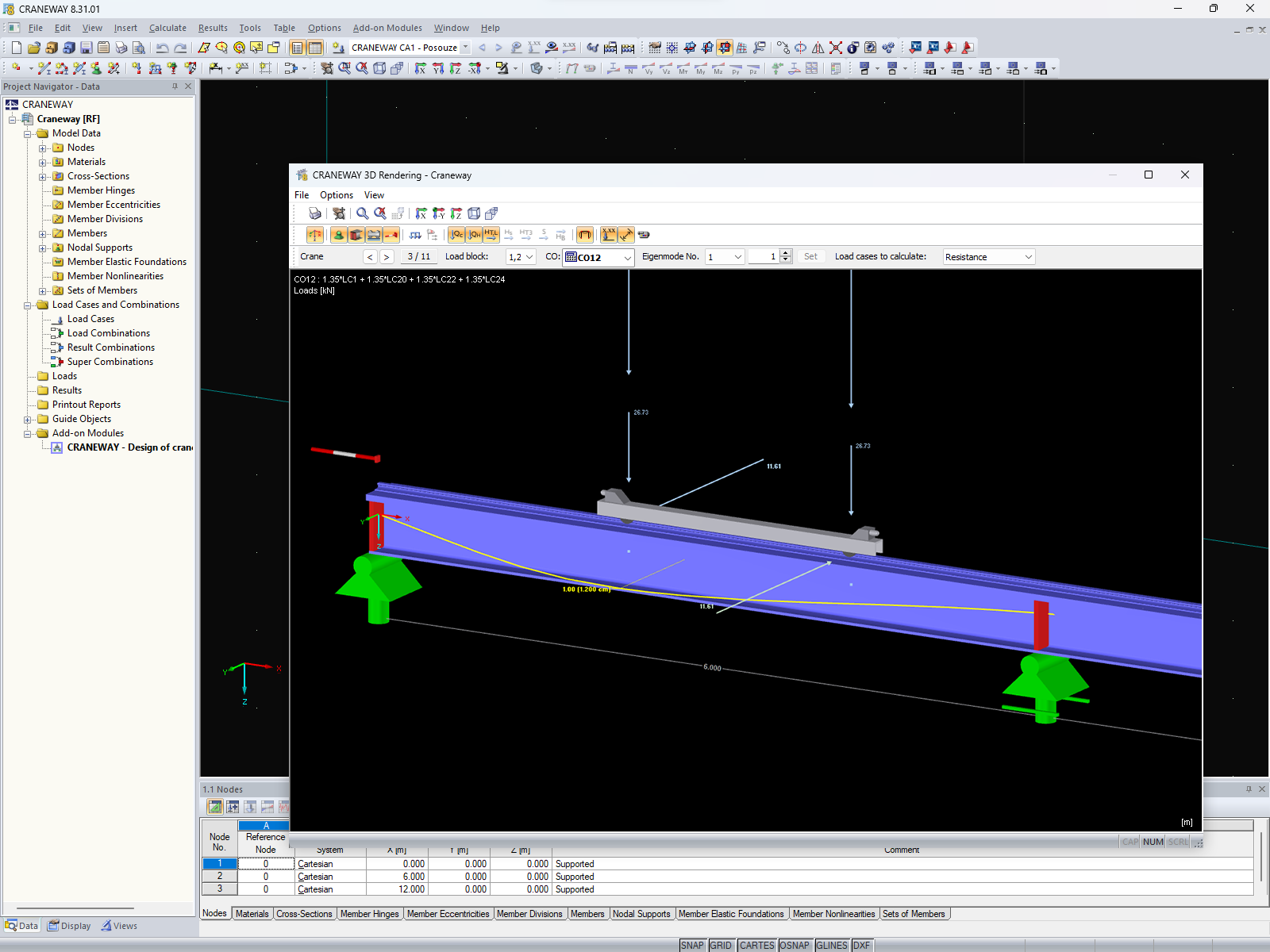Toggle dimension values x.xx display in rendering
Image resolution: width=1270 pixels, height=952 pixels.
(x=609, y=235)
